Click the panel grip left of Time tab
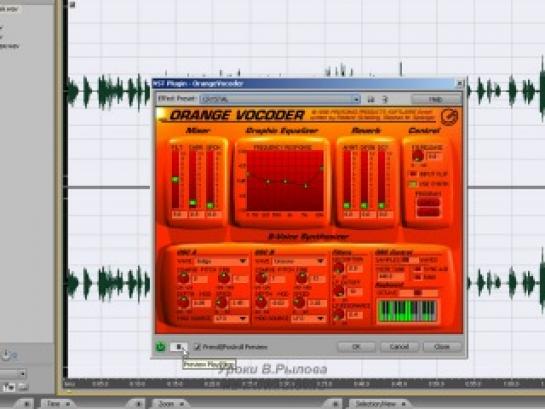This screenshot has height=409, width=545. click(27, 404)
